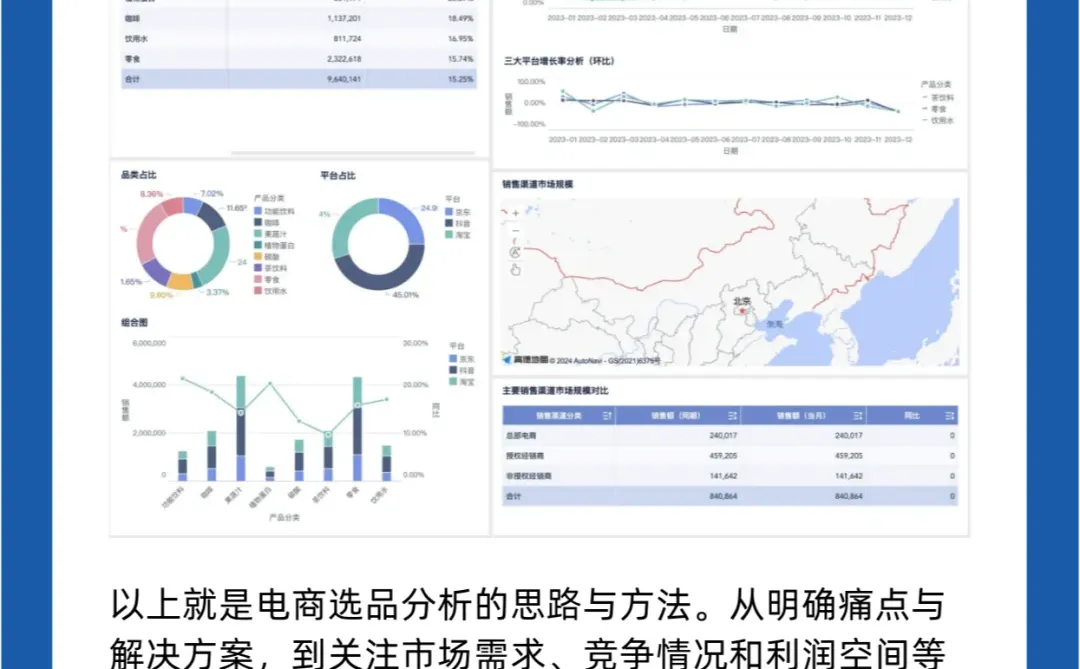Click the 饮用水 row in the category table
This screenshot has height=669, width=1080.
[x=299, y=39]
